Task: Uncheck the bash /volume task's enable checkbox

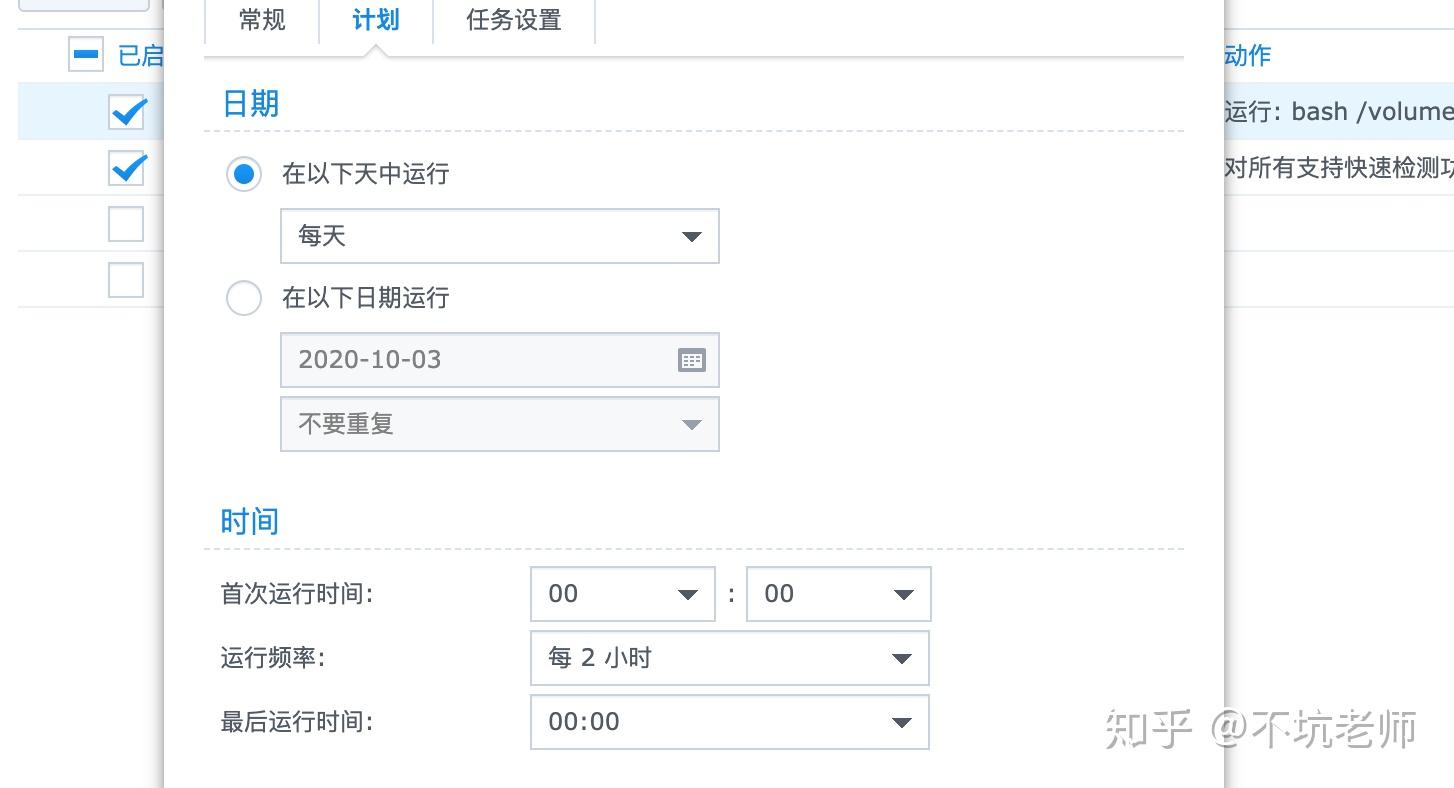Action: coord(126,112)
